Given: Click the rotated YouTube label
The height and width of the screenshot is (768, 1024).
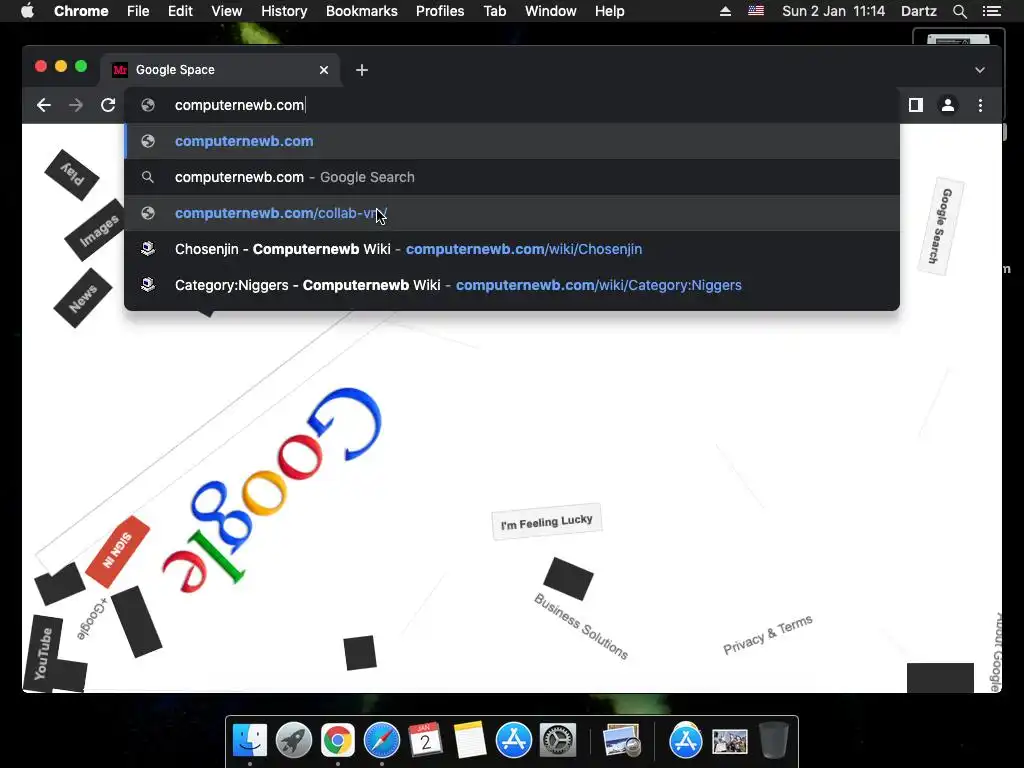Looking at the screenshot, I should [43, 653].
